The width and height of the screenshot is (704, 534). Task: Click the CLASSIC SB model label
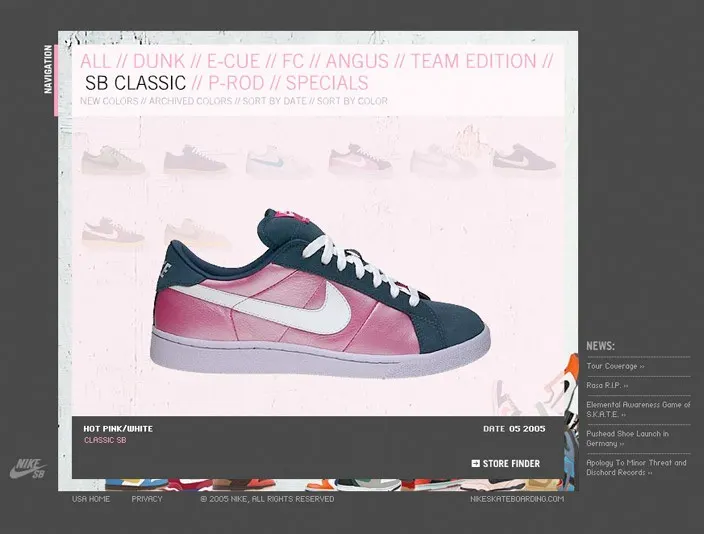[x=105, y=440]
